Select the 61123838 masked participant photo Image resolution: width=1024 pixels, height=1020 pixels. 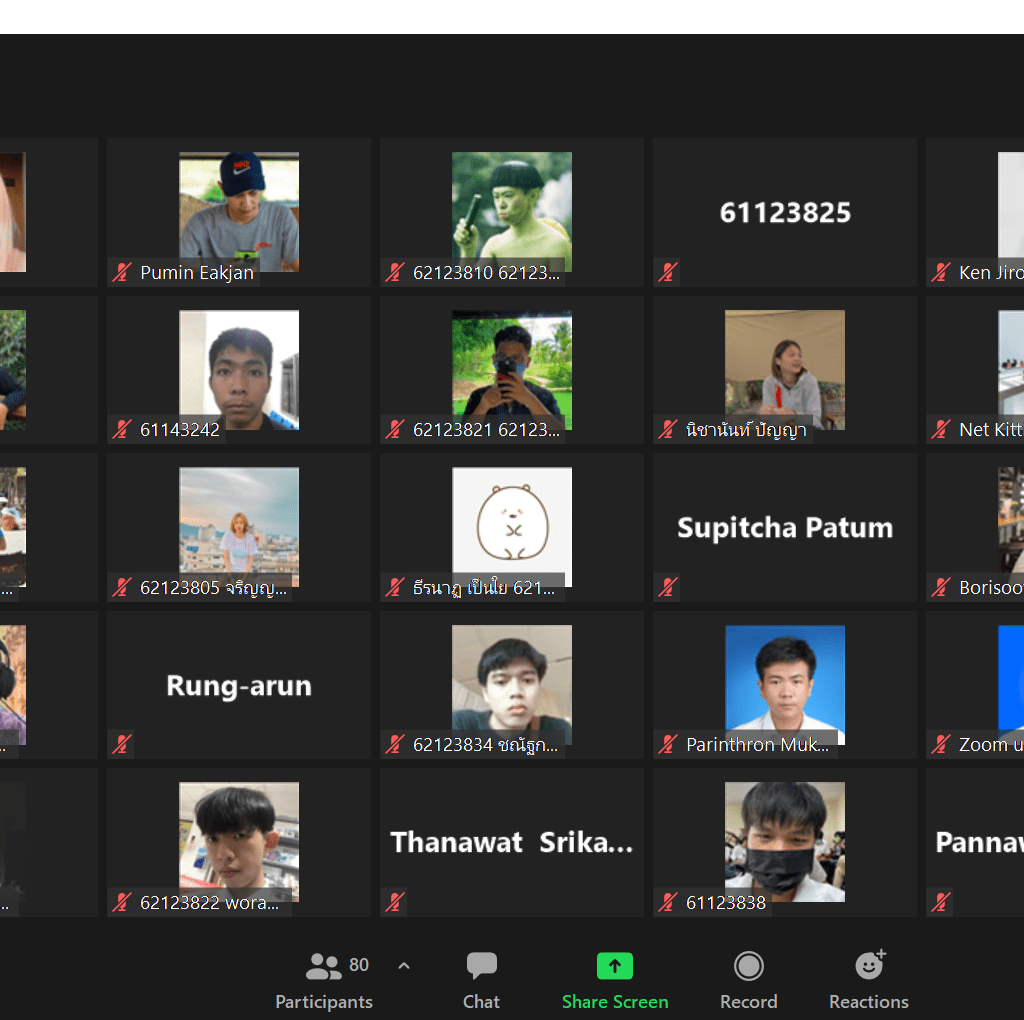tap(785, 842)
